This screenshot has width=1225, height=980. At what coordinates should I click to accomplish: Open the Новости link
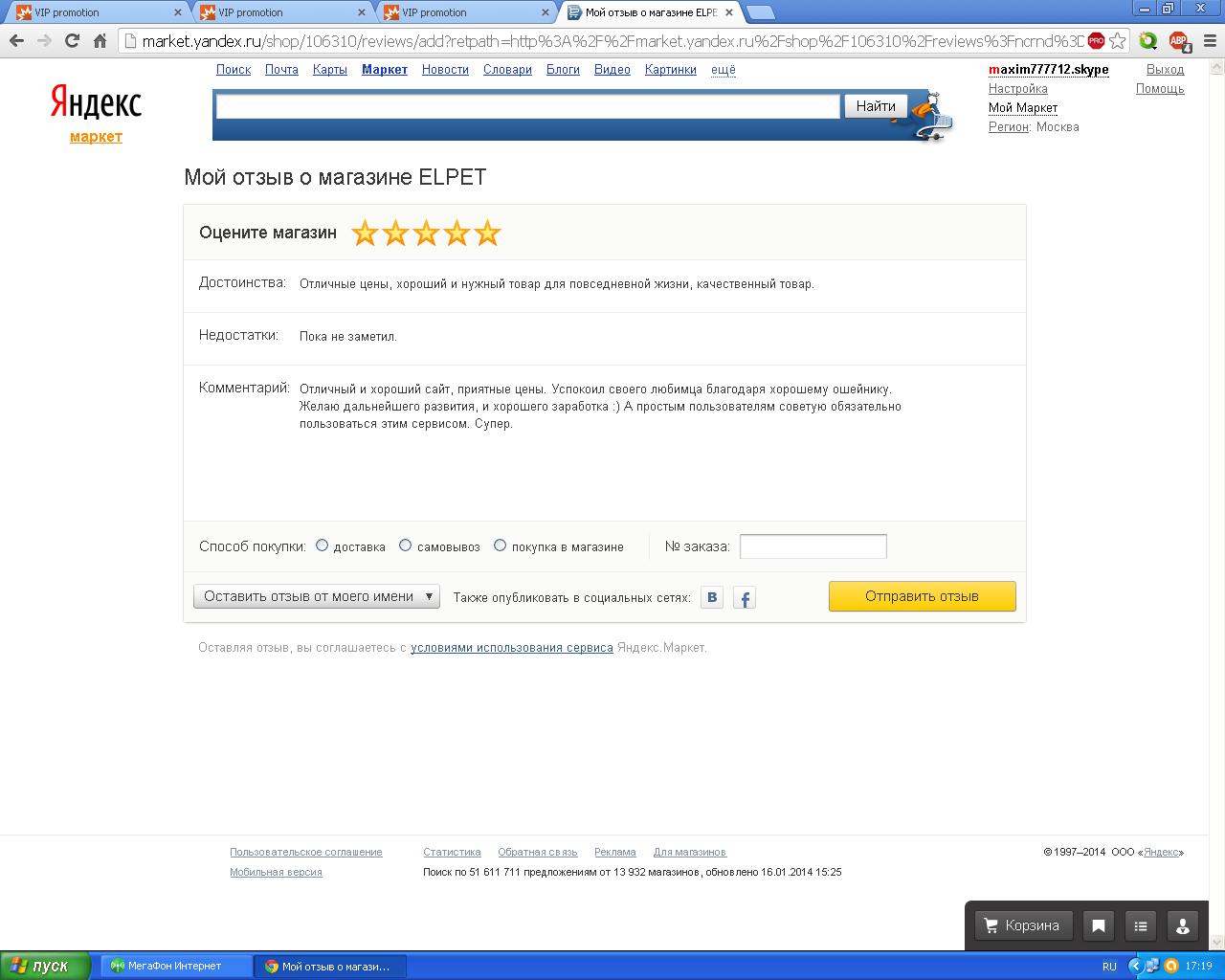pos(445,70)
